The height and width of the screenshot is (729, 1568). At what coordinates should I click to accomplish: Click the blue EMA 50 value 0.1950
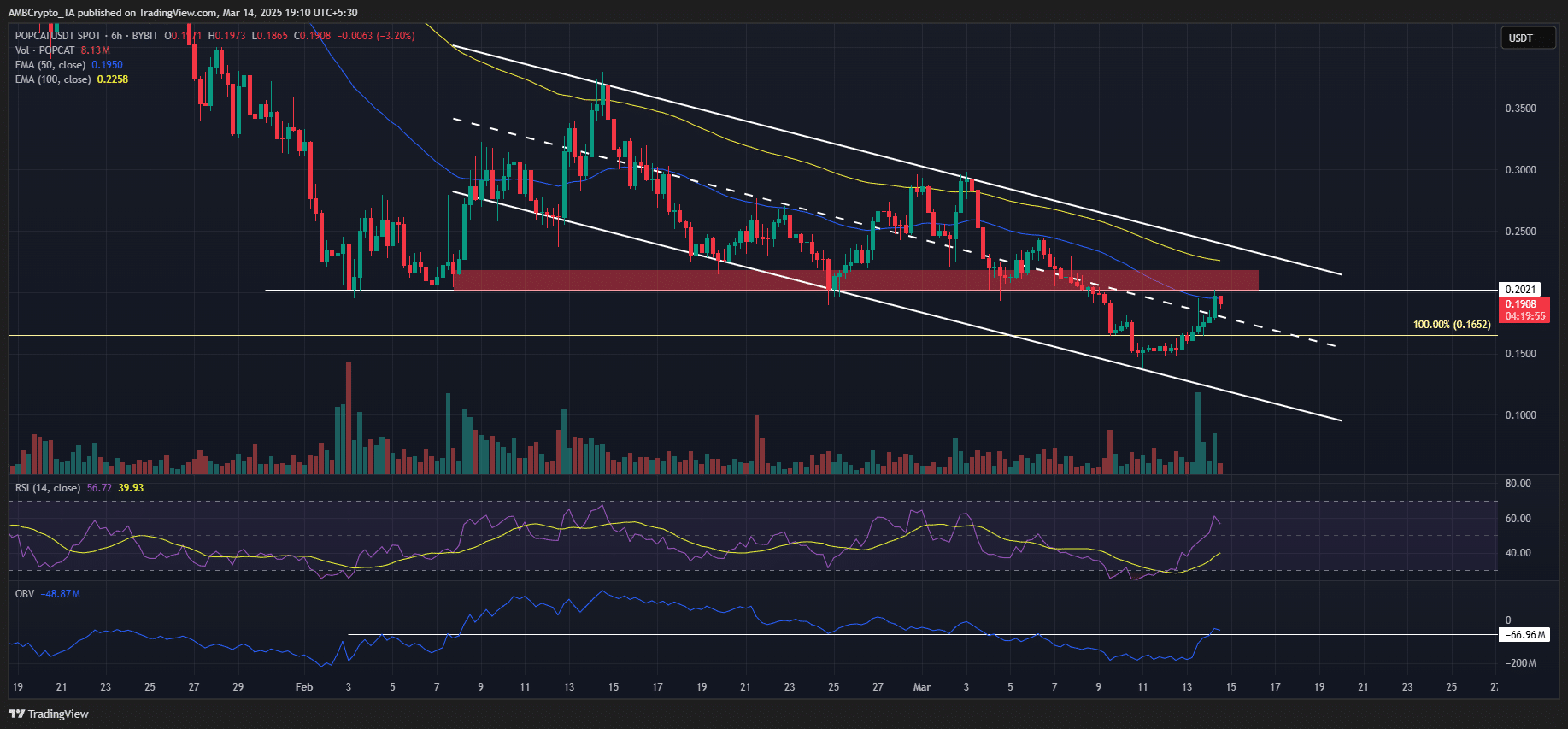107,65
